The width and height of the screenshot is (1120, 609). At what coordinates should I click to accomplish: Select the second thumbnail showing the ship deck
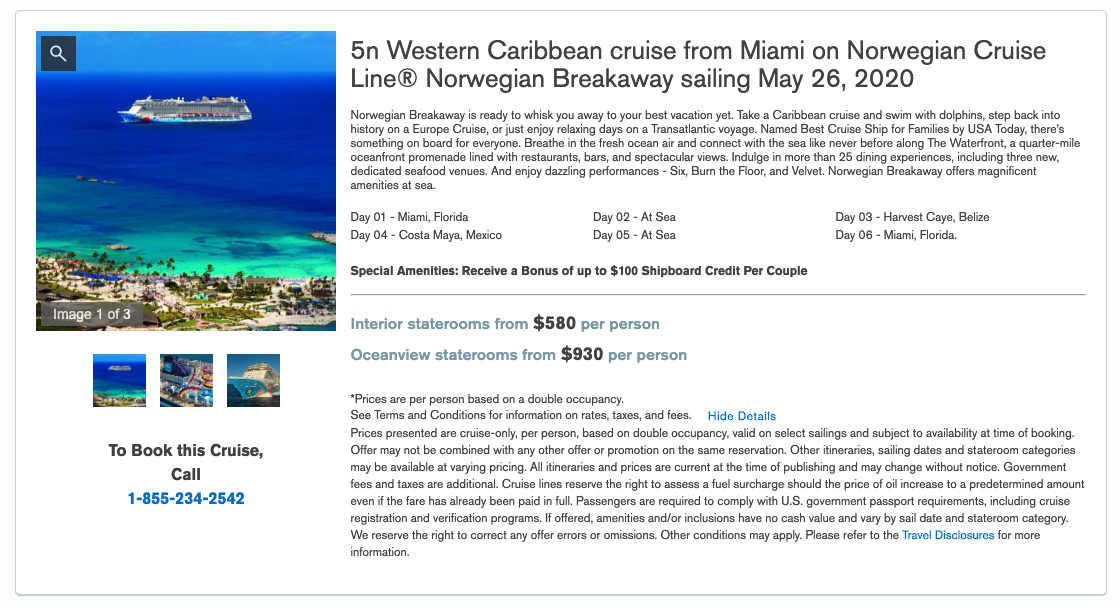[x=186, y=381]
